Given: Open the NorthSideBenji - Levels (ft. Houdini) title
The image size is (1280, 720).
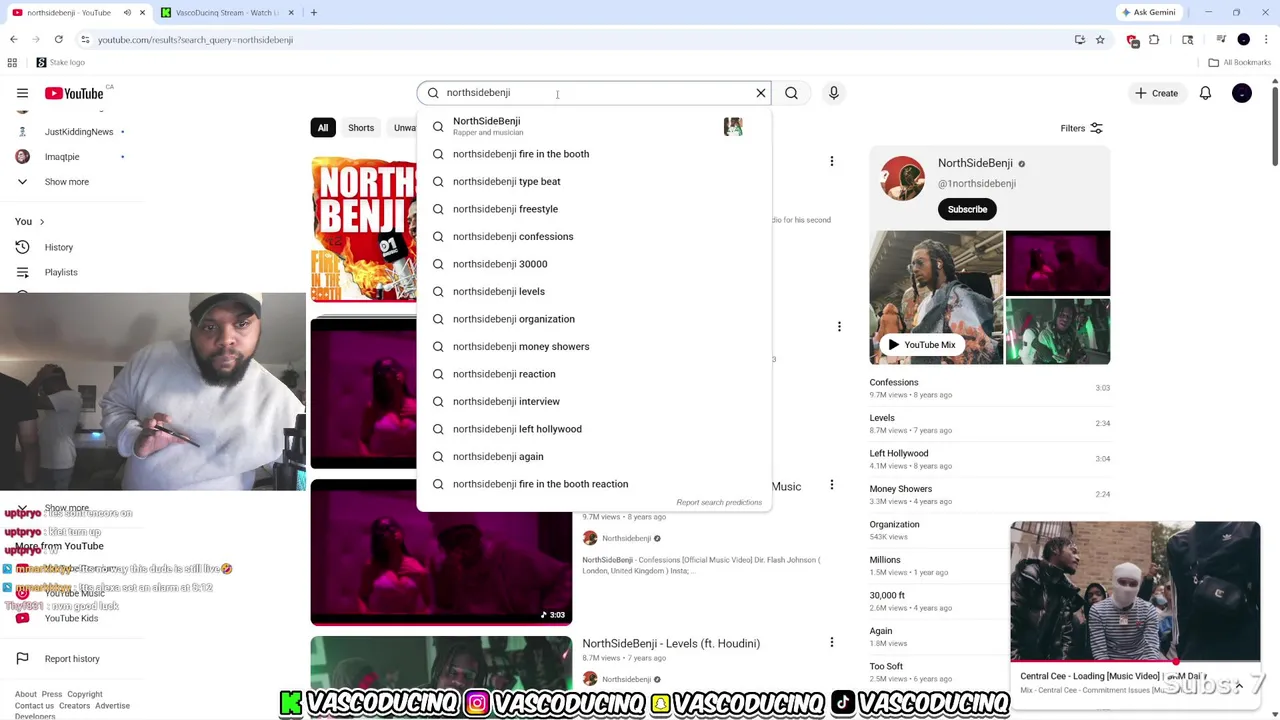Looking at the screenshot, I should 671,643.
